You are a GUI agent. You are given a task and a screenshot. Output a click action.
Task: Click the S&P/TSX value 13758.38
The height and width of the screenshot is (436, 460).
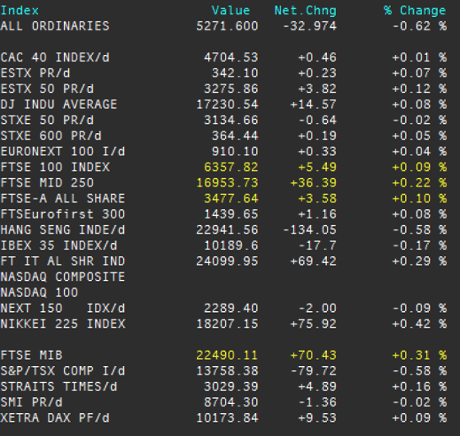227,371
